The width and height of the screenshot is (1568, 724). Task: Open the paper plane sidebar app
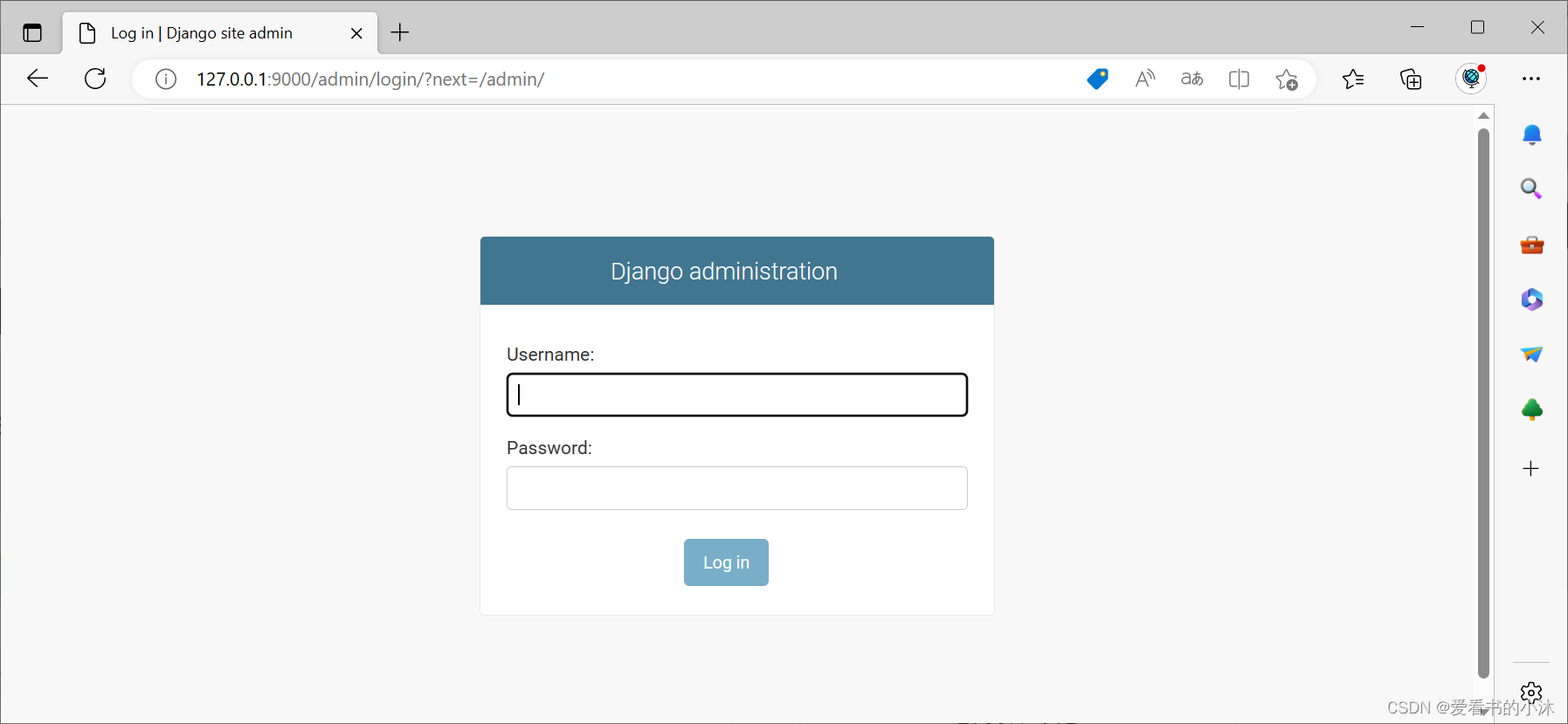pos(1531,354)
